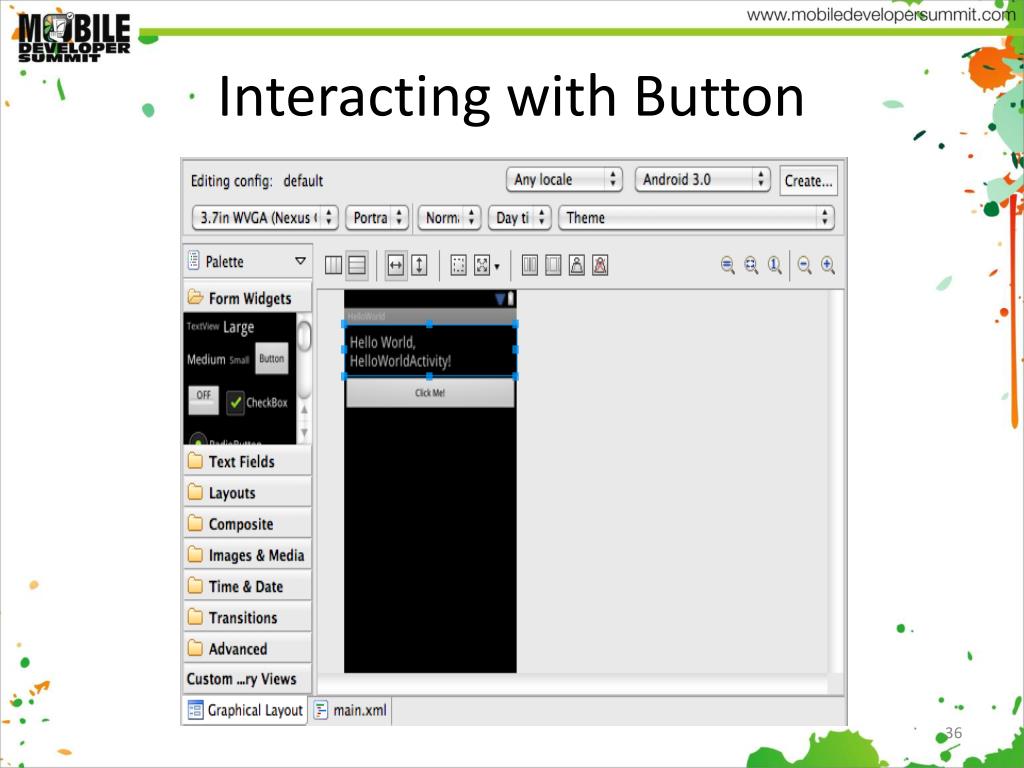Click the palette scrollbar up arrow
The height and width of the screenshot is (768, 1024).
(304, 409)
